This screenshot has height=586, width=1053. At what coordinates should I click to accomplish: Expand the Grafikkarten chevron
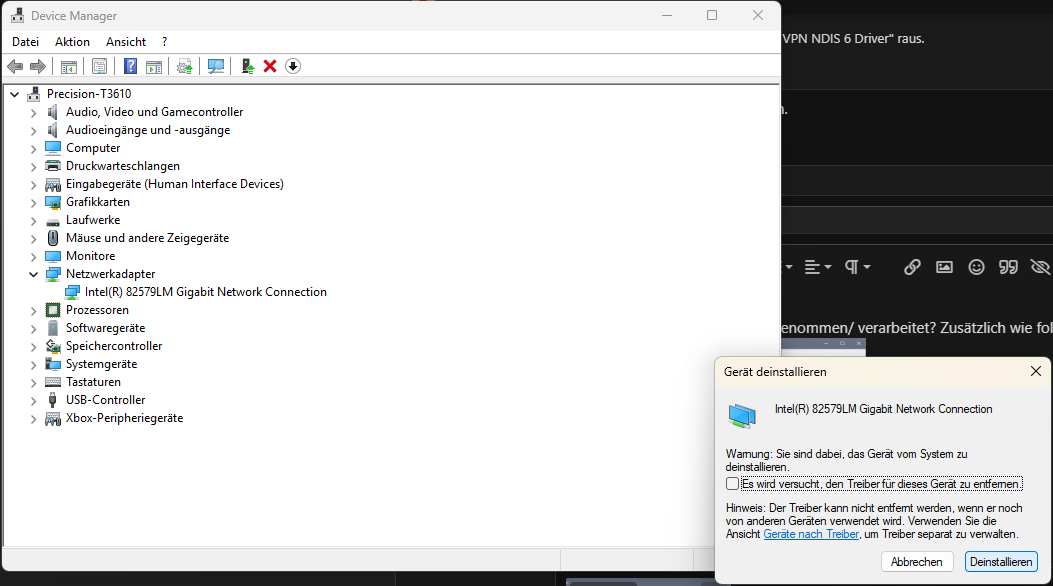34,203
